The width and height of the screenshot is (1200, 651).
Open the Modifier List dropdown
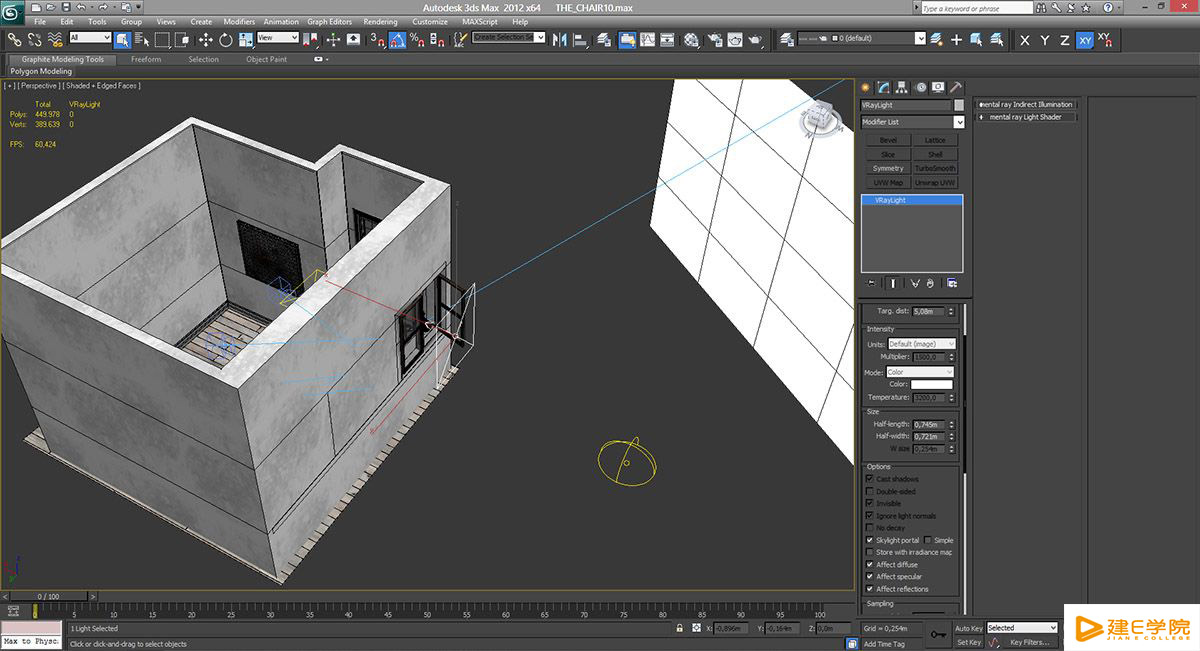(x=912, y=122)
